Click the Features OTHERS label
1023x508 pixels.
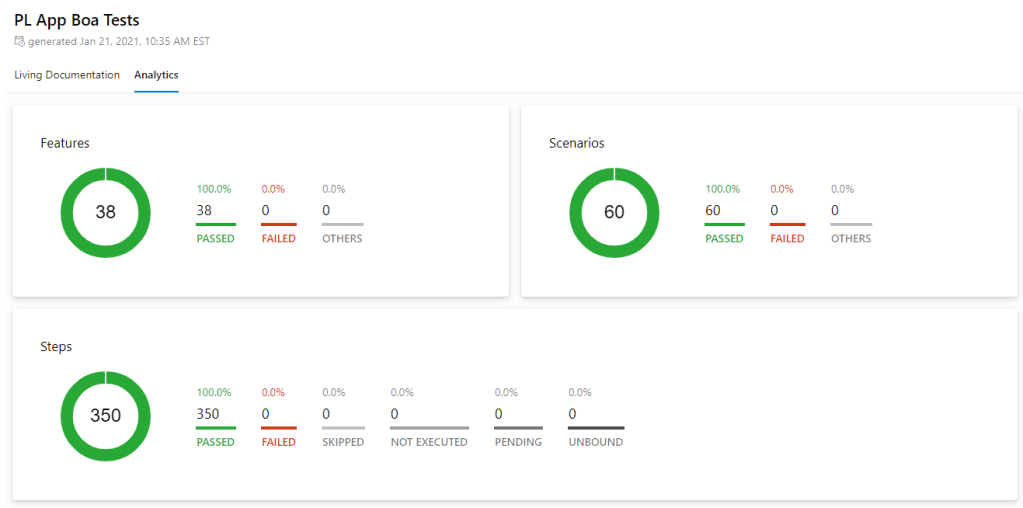(x=342, y=239)
